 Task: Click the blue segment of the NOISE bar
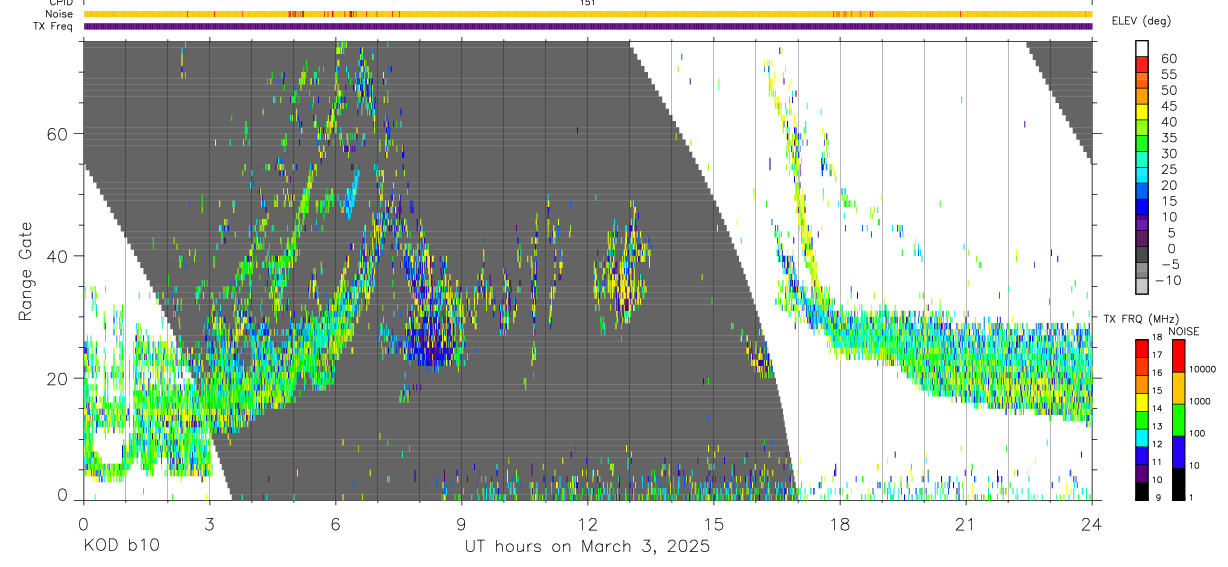1178,450
